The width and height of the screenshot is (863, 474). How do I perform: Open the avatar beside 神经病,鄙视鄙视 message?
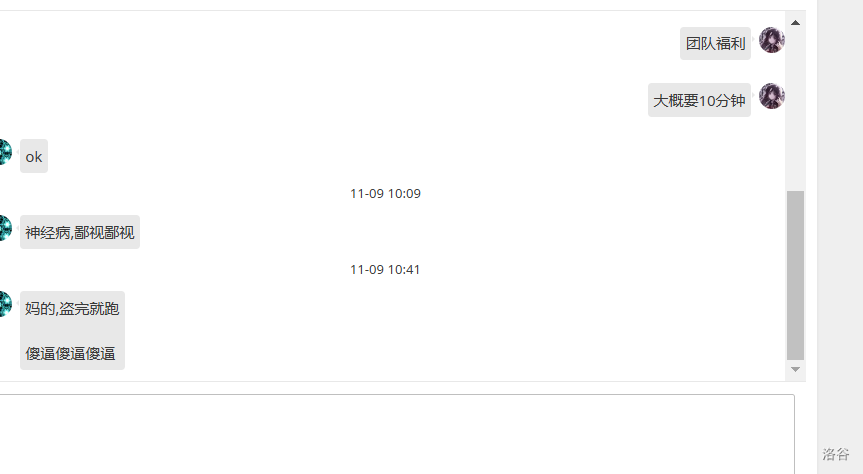click(x=5, y=229)
